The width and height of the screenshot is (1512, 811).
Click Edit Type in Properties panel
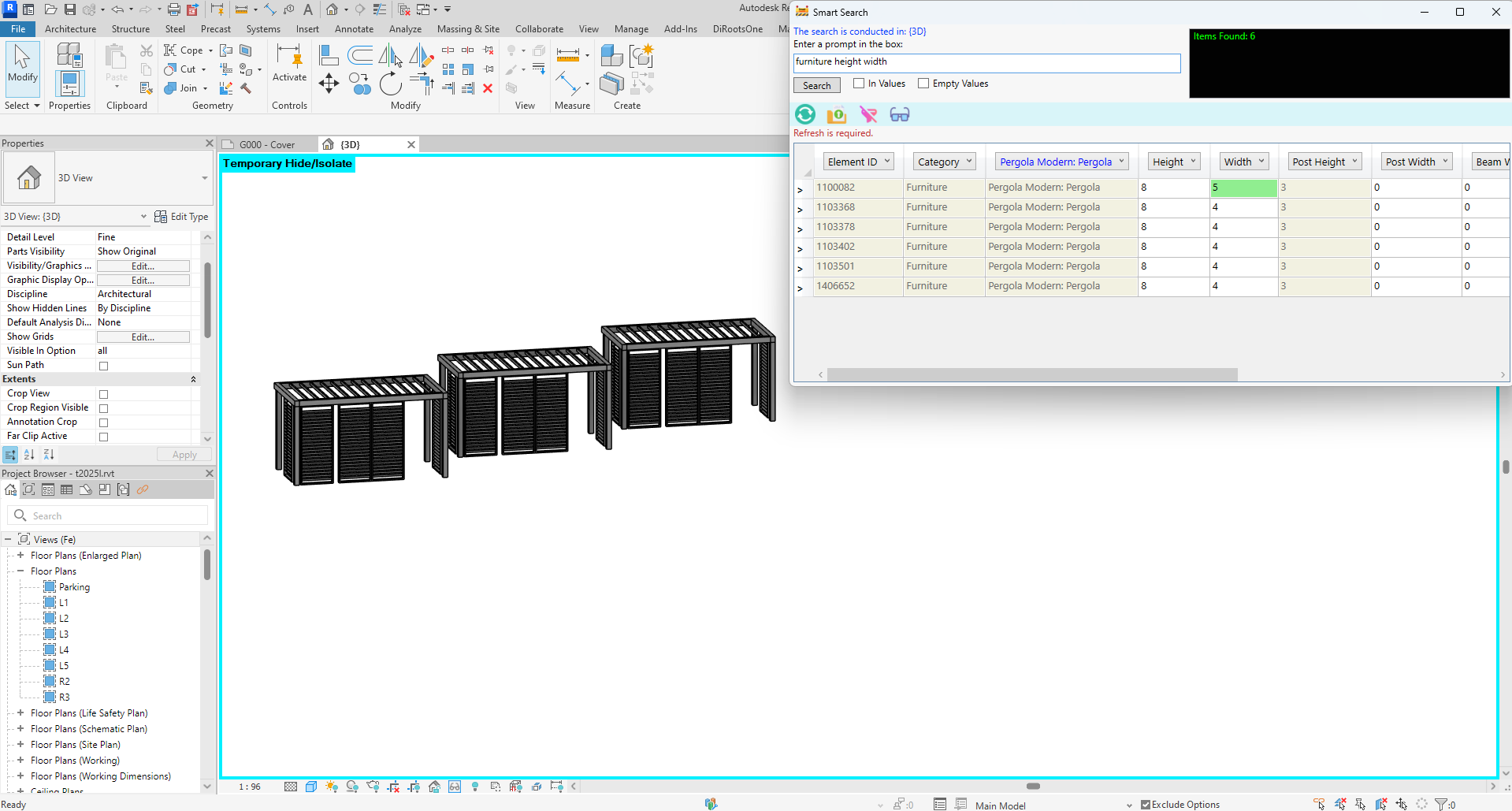coord(182,217)
